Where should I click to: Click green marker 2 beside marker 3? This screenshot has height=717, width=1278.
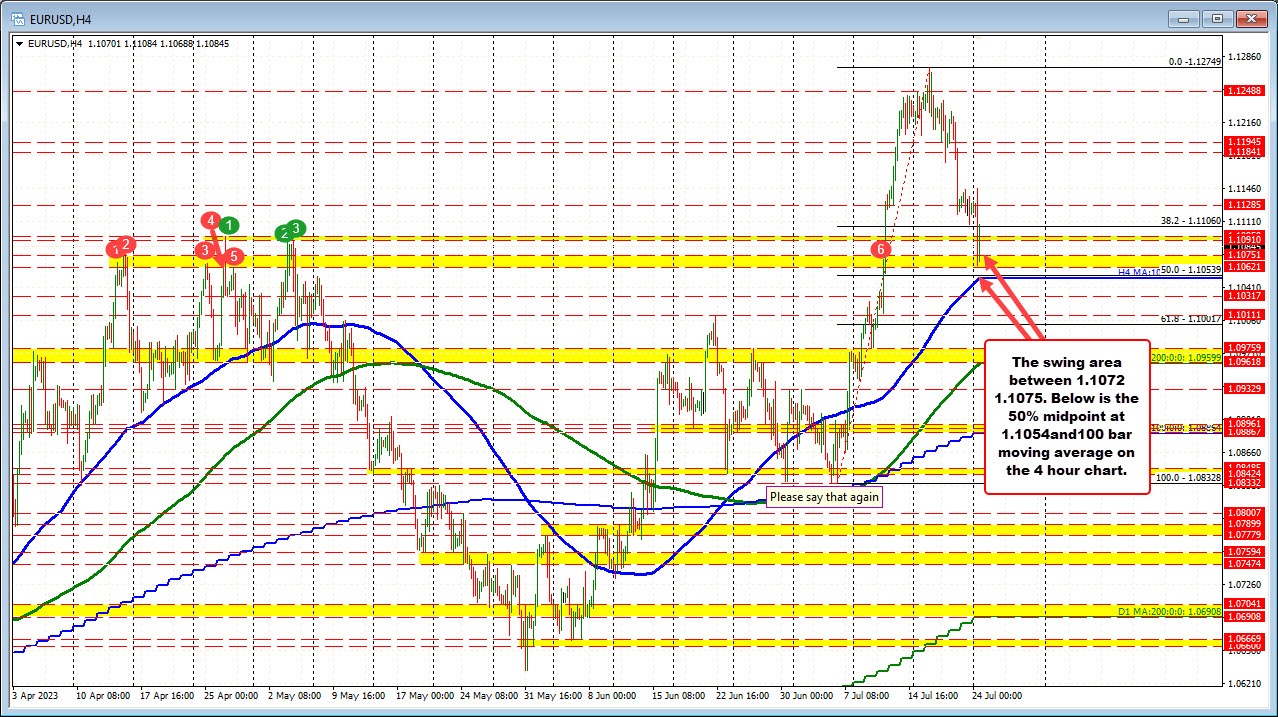283,233
